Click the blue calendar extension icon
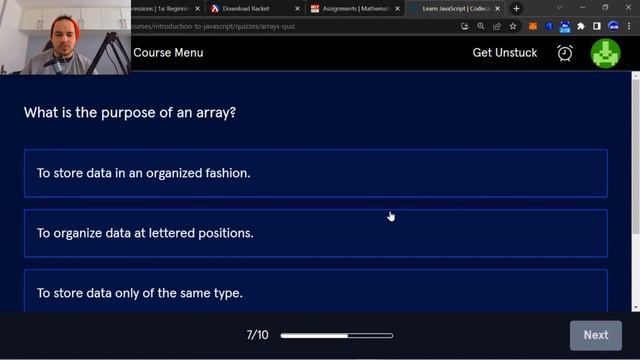 coord(565,27)
